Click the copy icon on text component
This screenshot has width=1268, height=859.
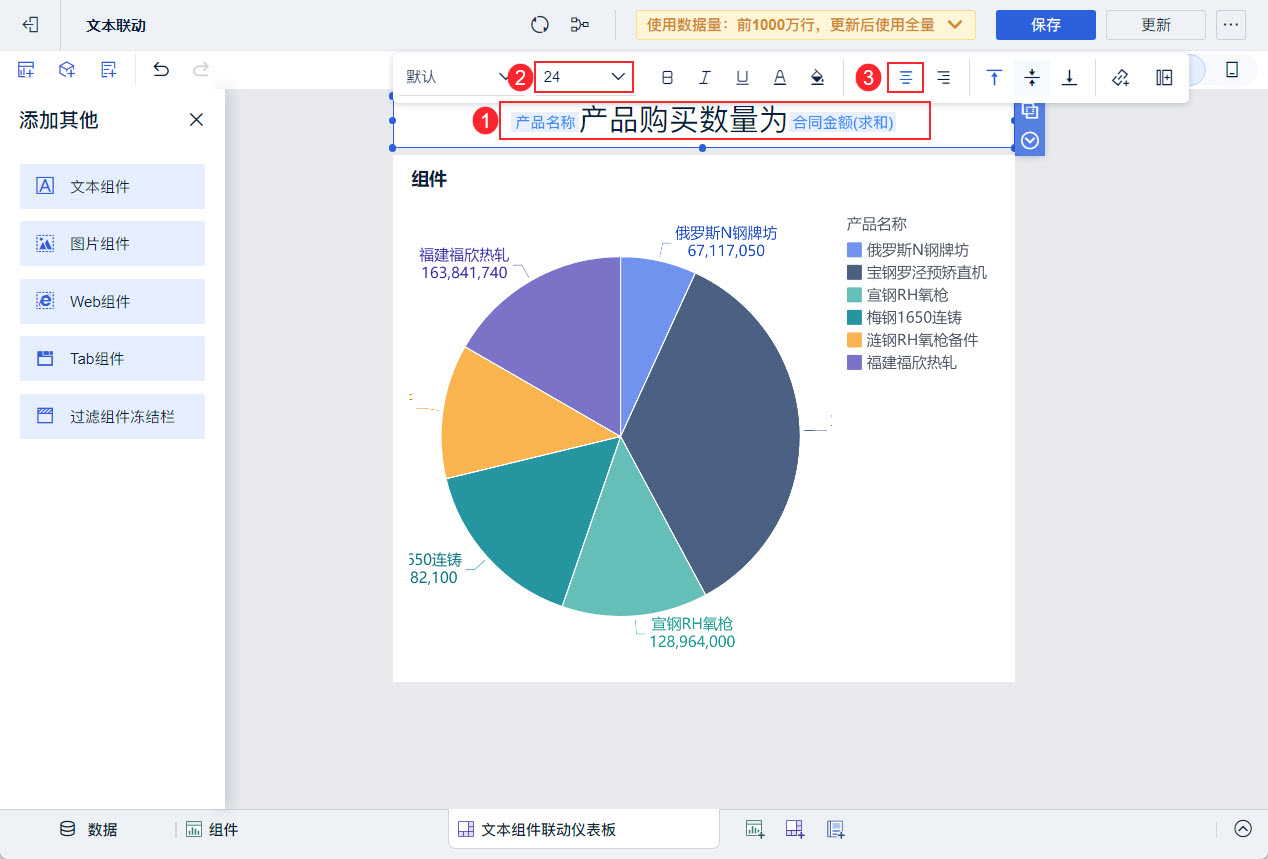1030,111
